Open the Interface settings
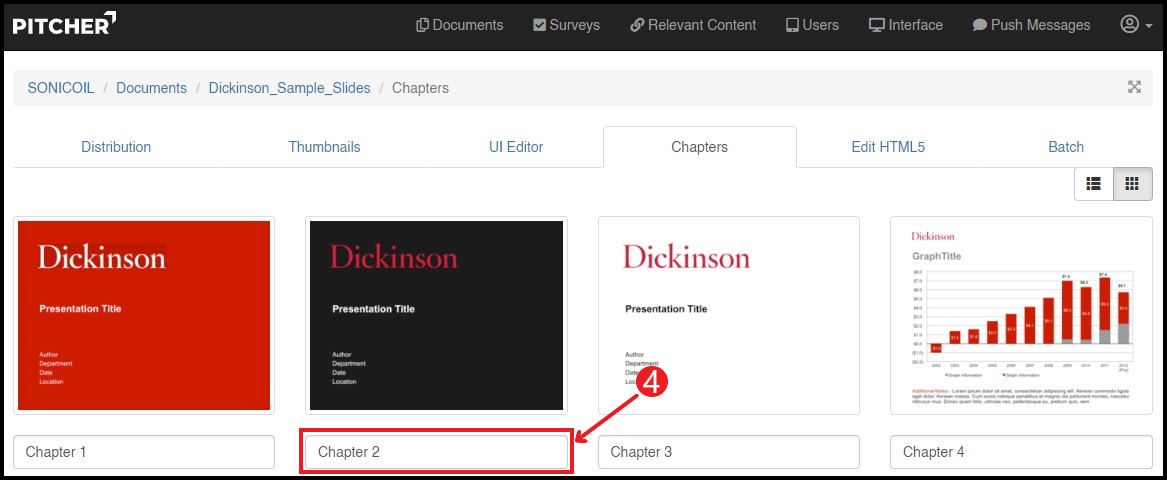This screenshot has width=1167, height=480. point(905,25)
